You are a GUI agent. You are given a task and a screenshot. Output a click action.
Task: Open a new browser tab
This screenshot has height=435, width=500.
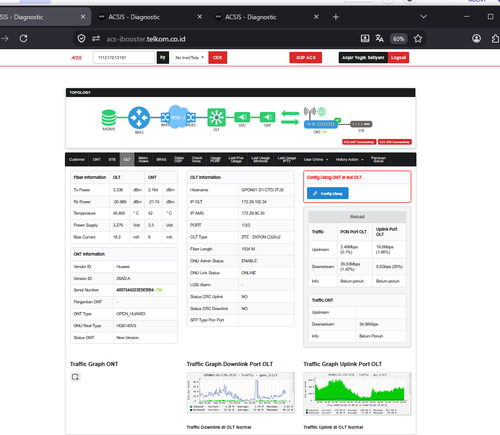(x=336, y=17)
